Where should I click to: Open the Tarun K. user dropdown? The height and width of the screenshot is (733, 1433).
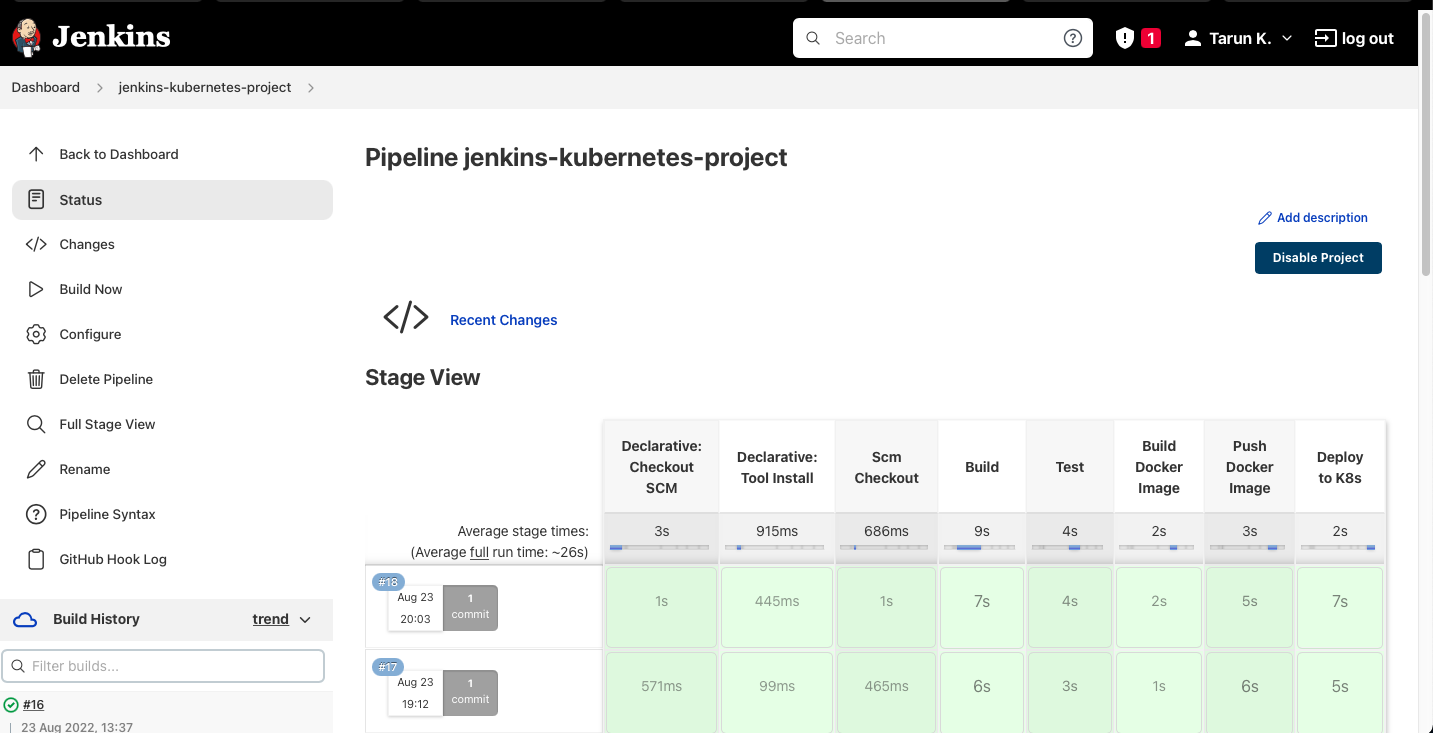tap(1237, 38)
